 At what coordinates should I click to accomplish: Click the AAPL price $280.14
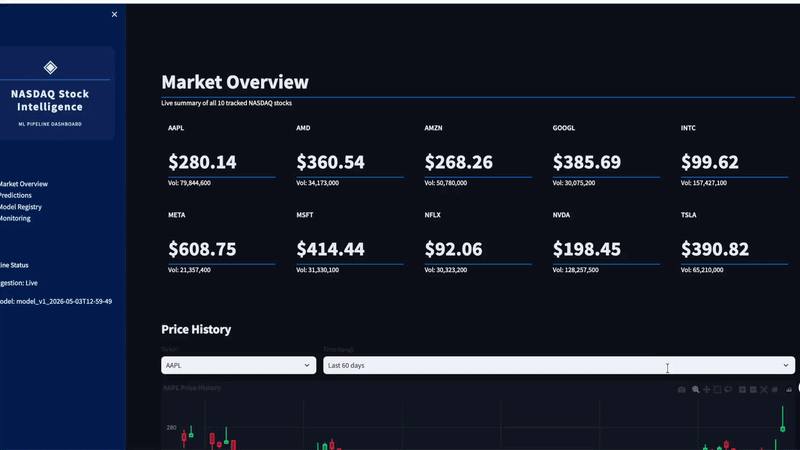[x=202, y=162]
